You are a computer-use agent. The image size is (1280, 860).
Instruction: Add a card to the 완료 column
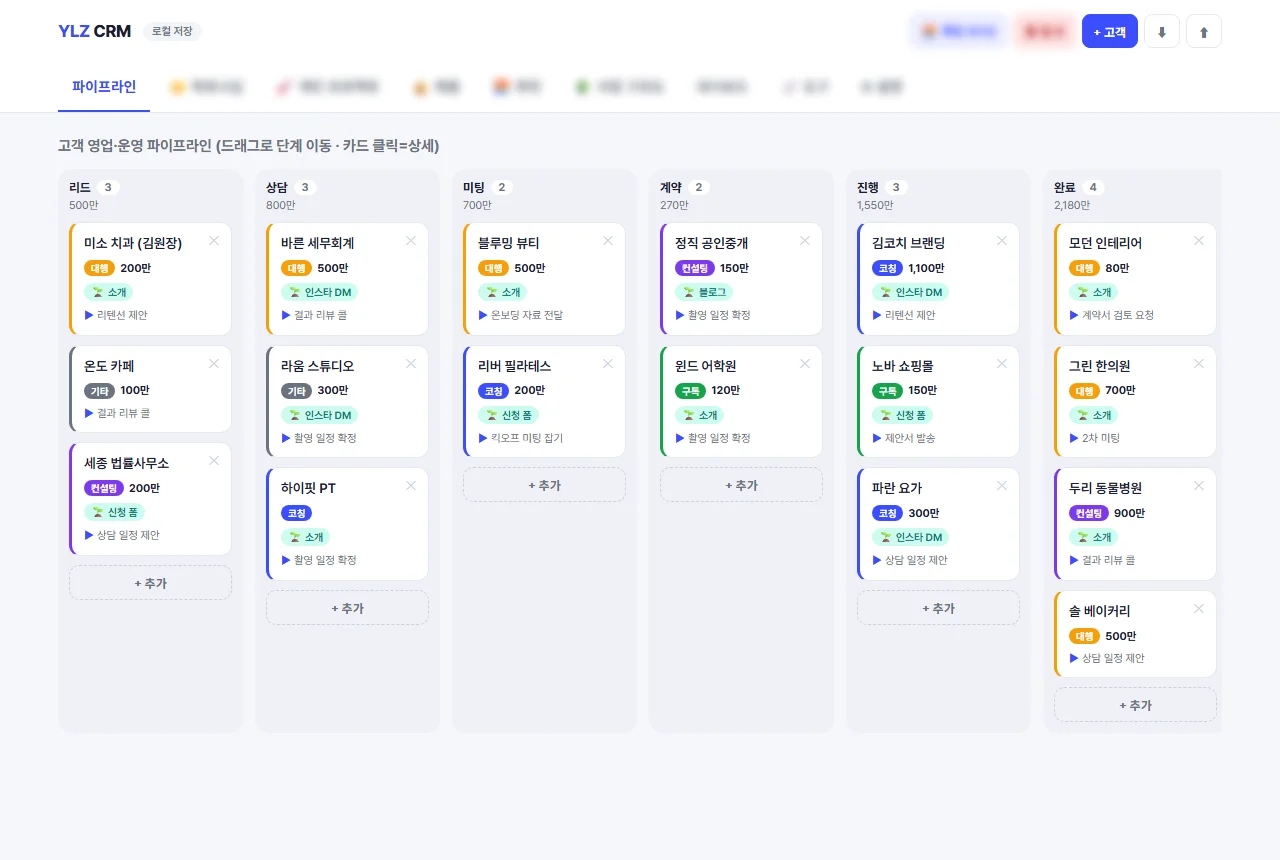(x=1135, y=705)
